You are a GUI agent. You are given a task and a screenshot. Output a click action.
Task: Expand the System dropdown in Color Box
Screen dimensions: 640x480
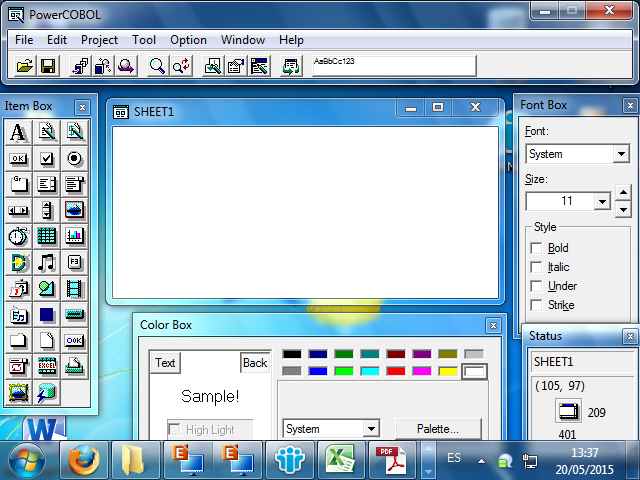click(x=371, y=429)
